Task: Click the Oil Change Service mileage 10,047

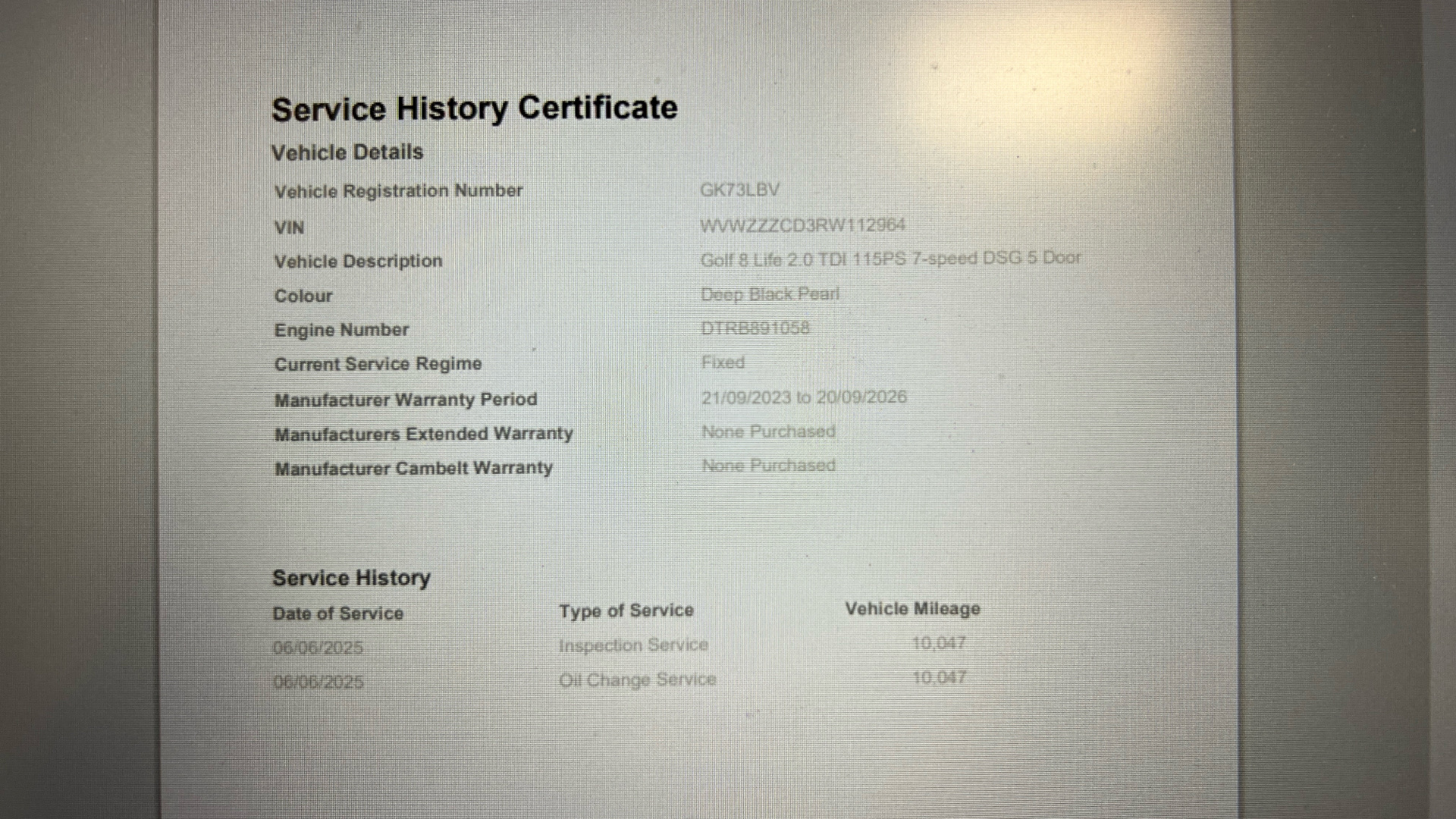Action: (939, 678)
